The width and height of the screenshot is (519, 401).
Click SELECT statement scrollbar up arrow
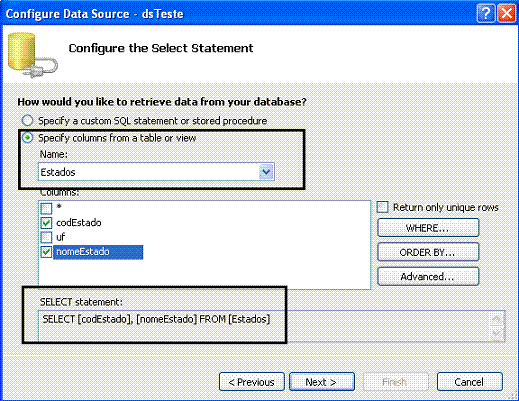pos(497,319)
